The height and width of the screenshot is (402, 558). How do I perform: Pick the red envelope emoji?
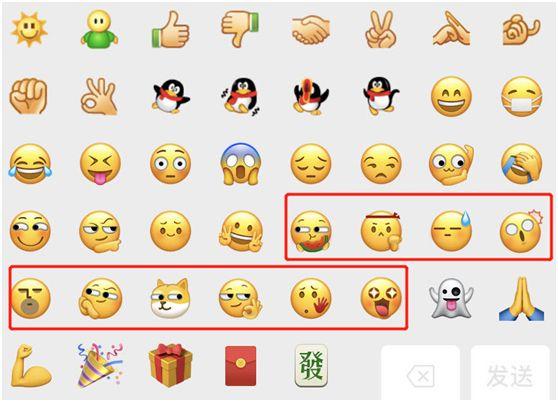tap(241, 366)
